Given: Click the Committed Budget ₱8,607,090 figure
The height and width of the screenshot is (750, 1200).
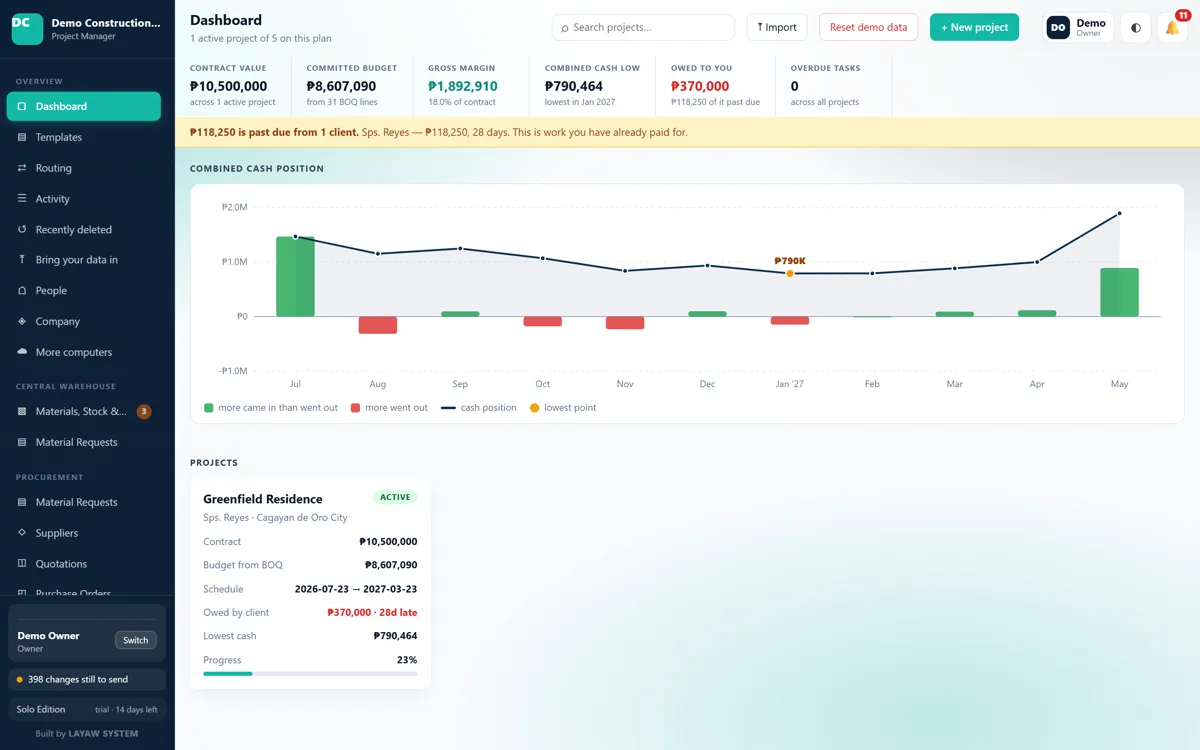Looking at the screenshot, I should 341,86.
